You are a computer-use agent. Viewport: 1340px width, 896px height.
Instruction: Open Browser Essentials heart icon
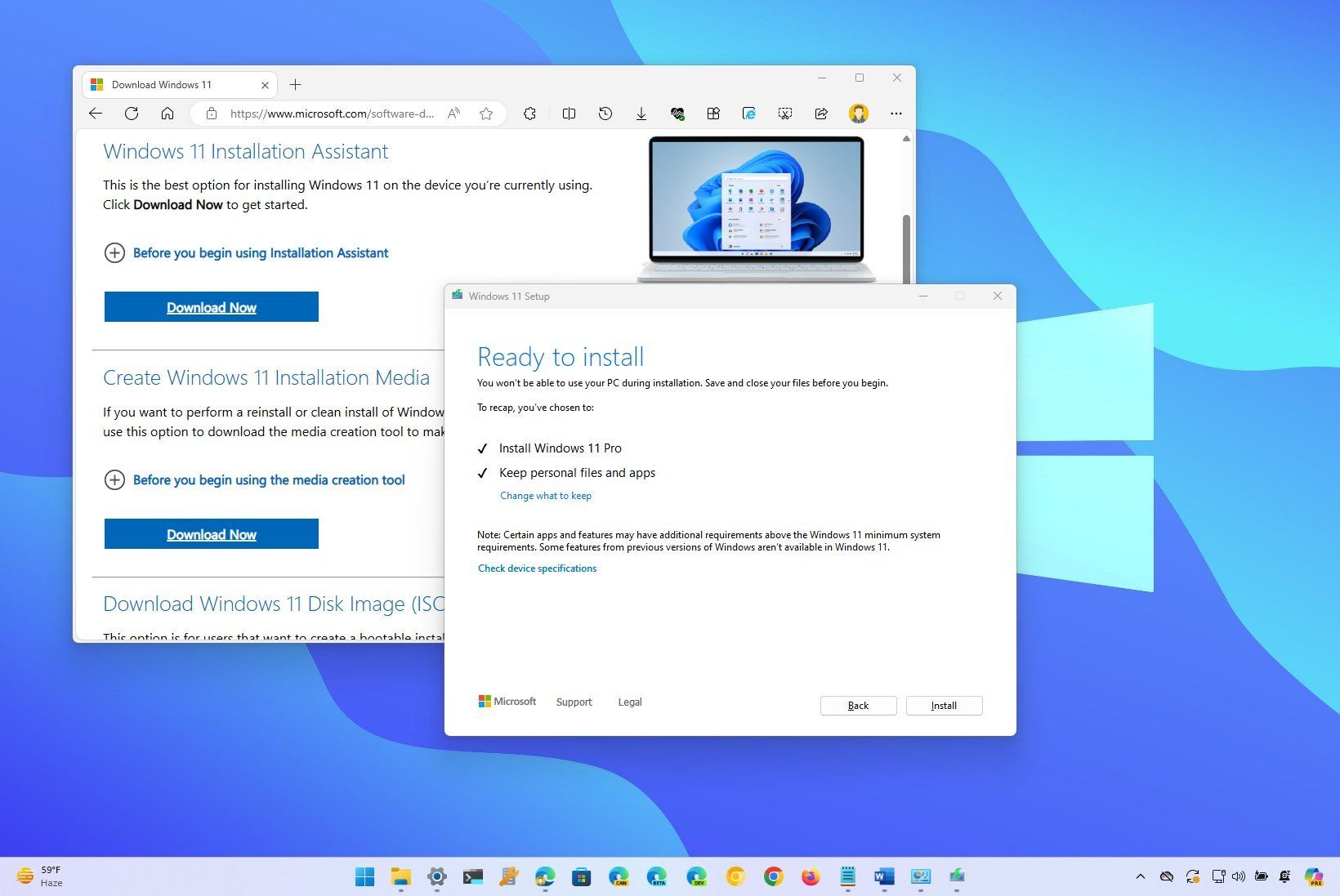click(x=677, y=114)
